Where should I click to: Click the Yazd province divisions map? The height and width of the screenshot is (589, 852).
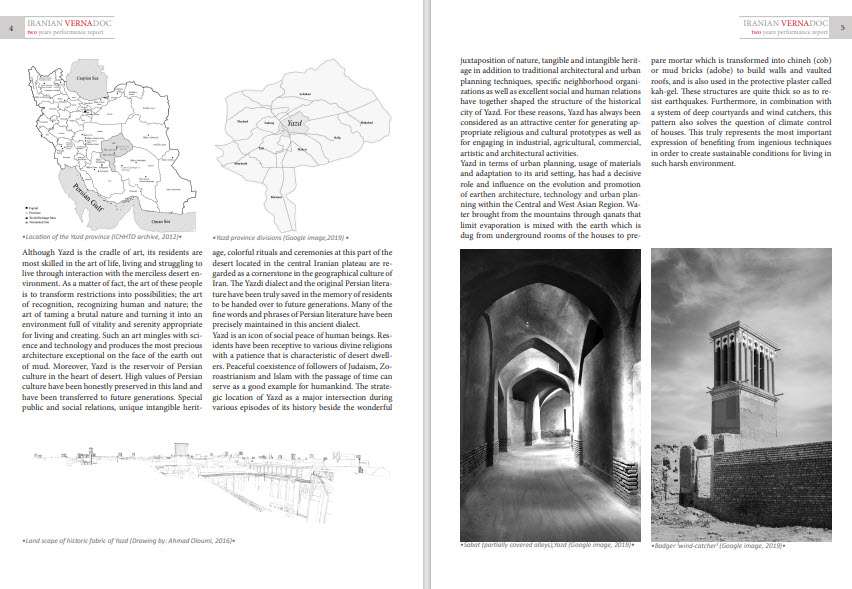click(x=303, y=145)
